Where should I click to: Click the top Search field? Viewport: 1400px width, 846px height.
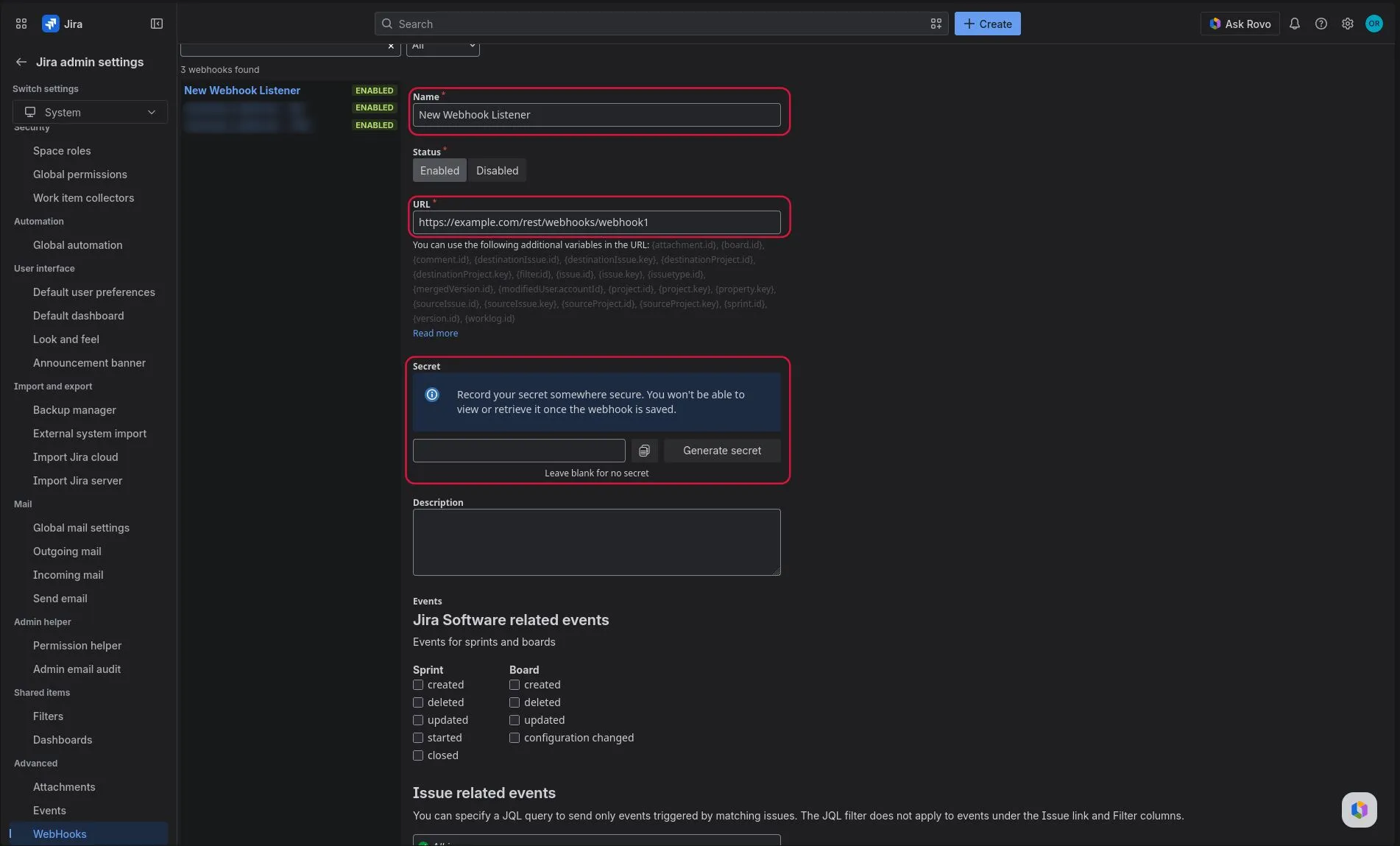pos(661,24)
